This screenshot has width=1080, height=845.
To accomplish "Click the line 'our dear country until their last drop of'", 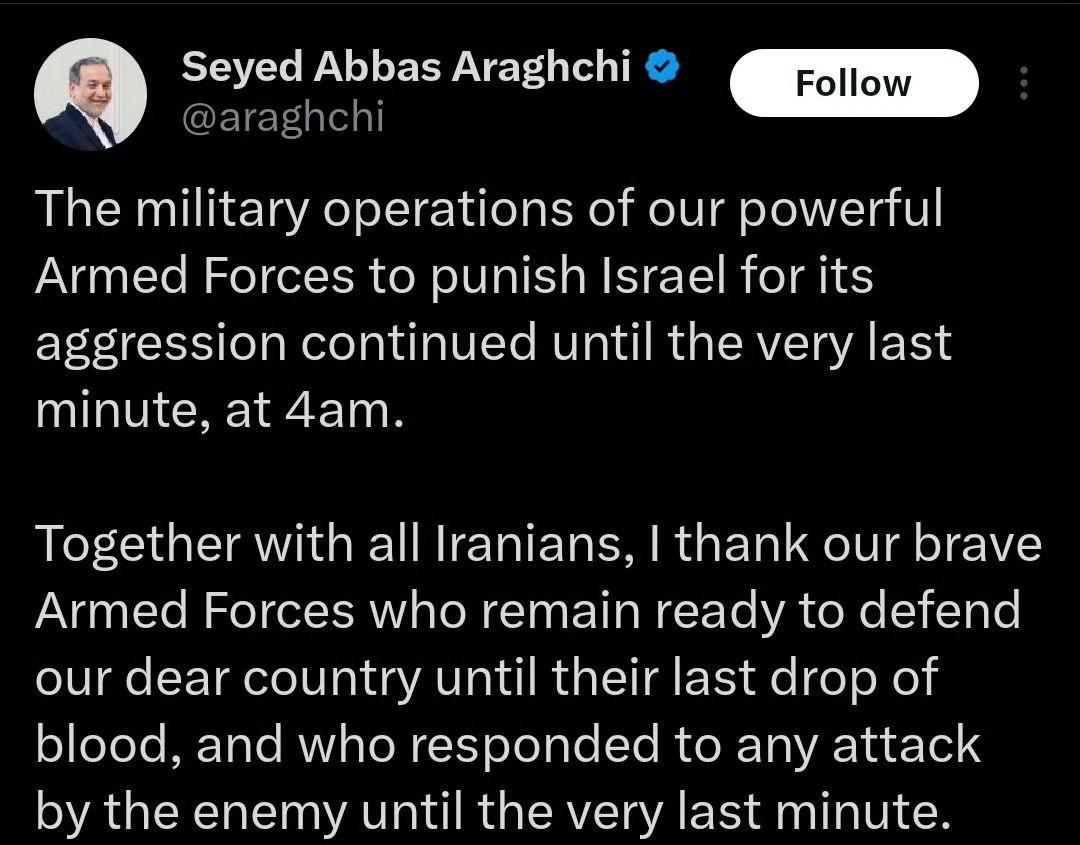I will pos(486,678).
